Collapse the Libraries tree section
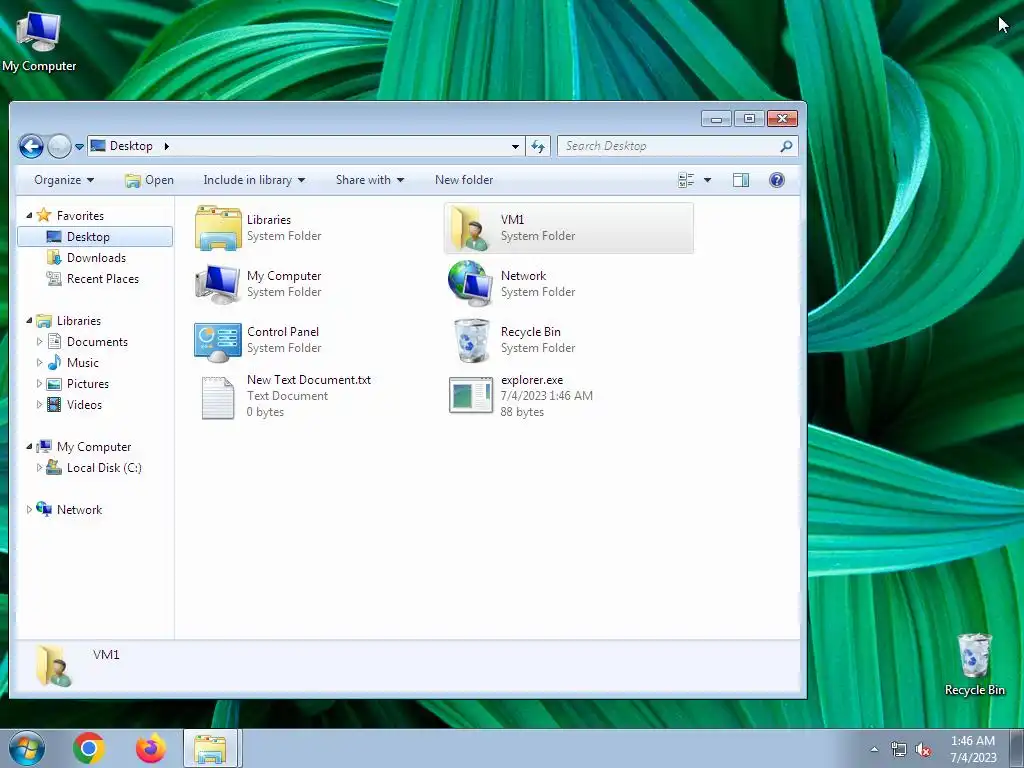 [x=29, y=320]
